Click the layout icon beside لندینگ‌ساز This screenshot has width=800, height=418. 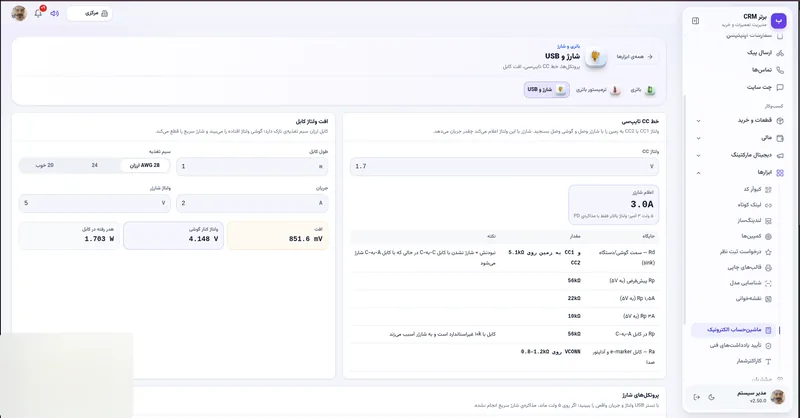[x=768, y=221]
